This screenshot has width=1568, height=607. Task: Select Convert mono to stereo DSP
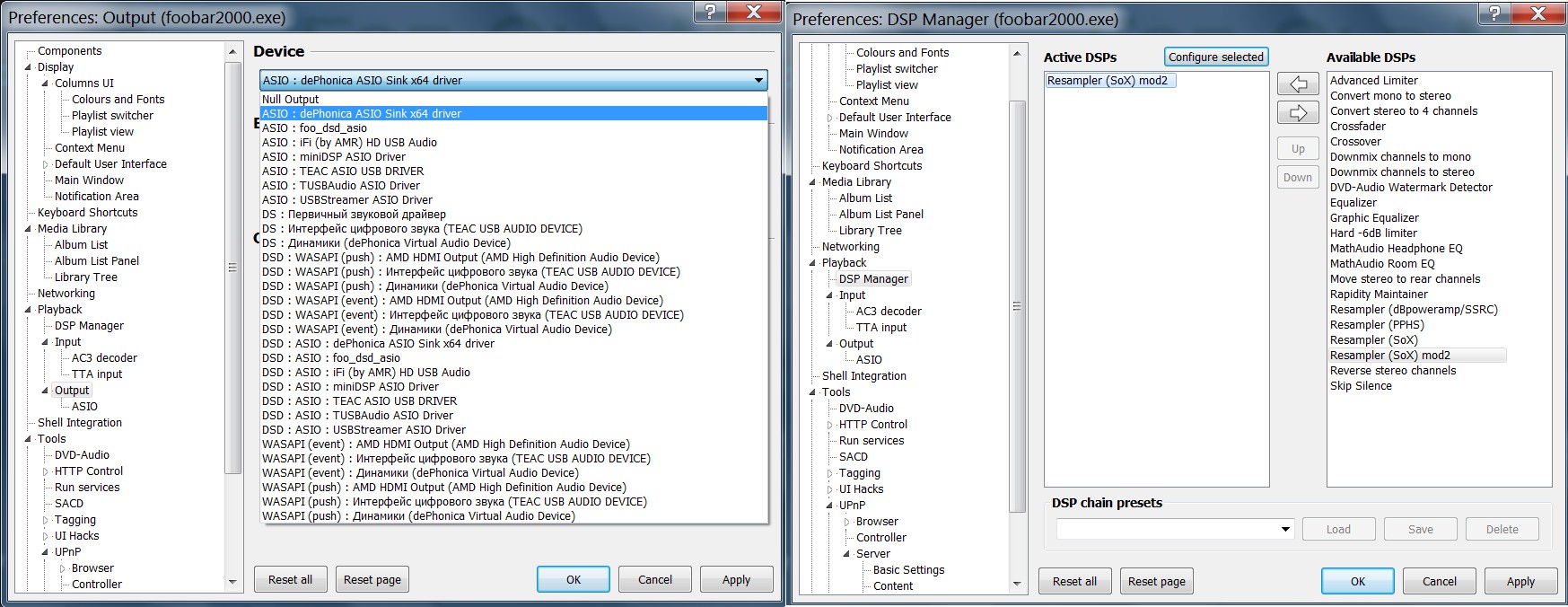(x=1390, y=95)
